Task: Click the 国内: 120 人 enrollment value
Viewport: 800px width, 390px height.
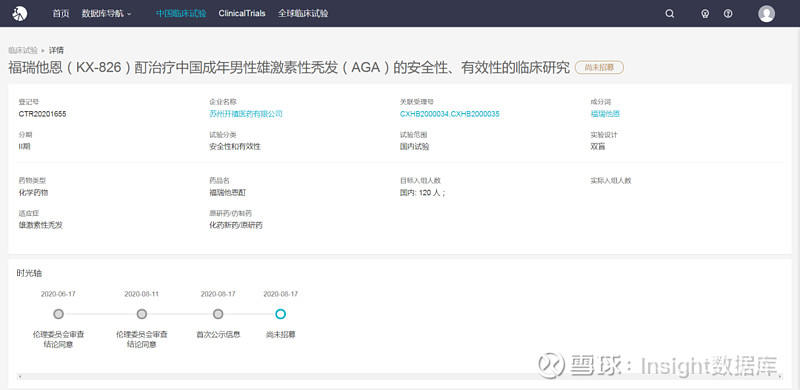Action: pyautogui.click(x=422, y=192)
